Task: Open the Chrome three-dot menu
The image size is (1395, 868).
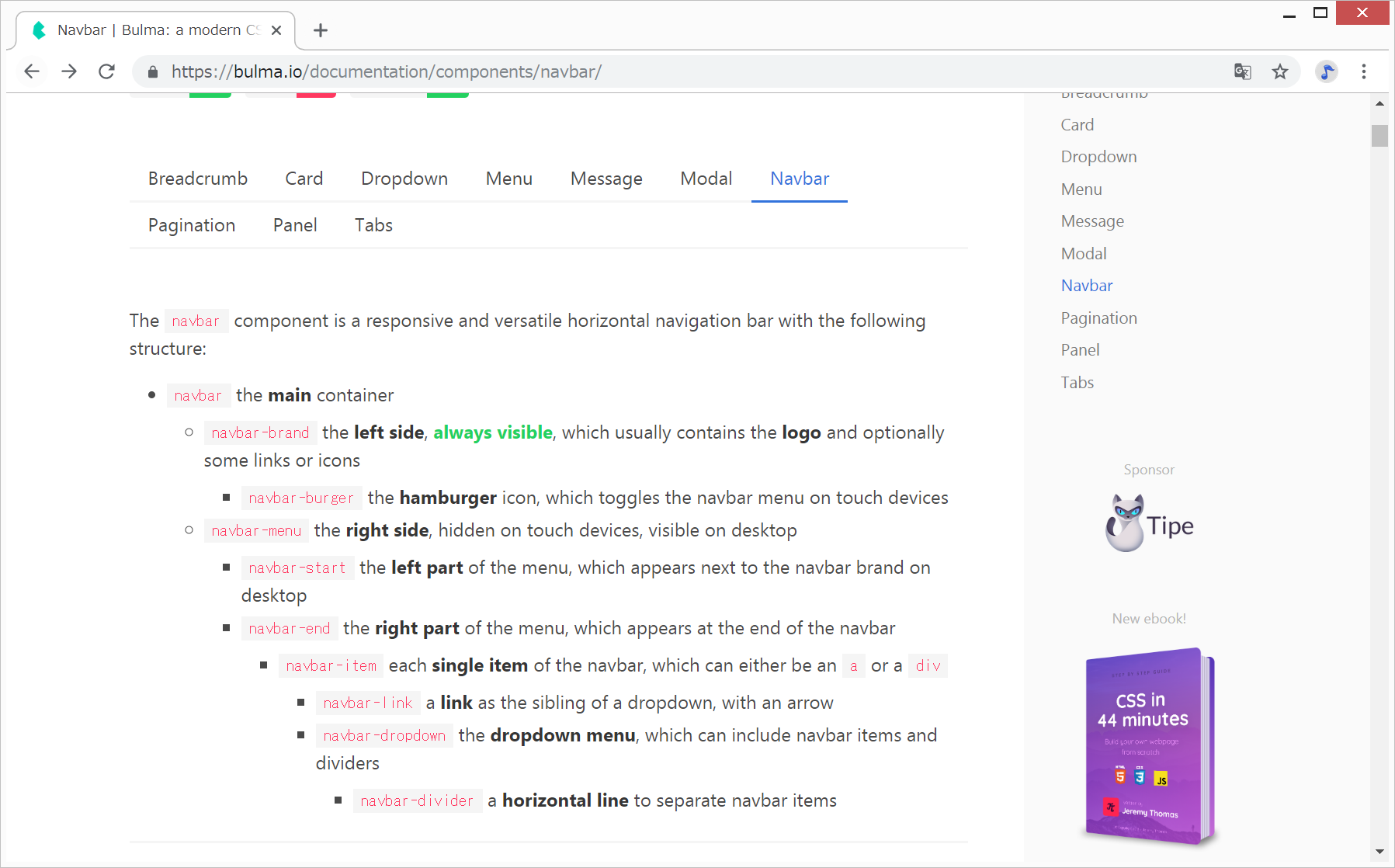Action: (1364, 71)
